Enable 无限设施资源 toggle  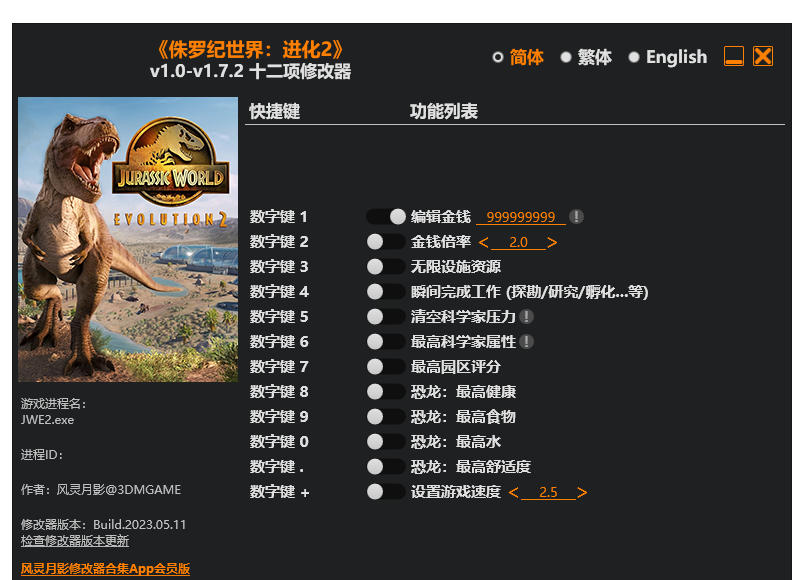[386, 266]
